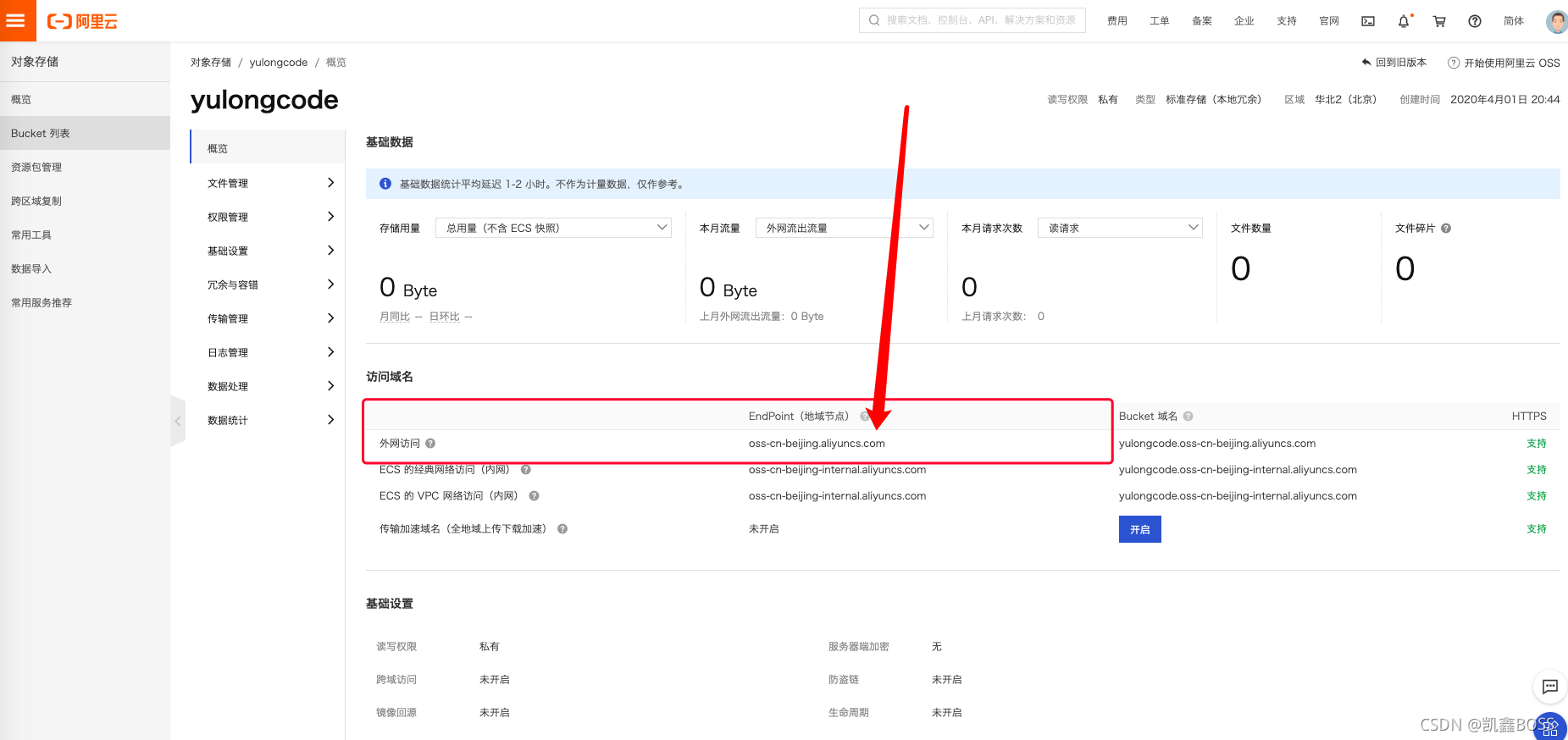Open 数据导入 in sidebar
This screenshot has width=1568, height=740.
click(x=85, y=268)
